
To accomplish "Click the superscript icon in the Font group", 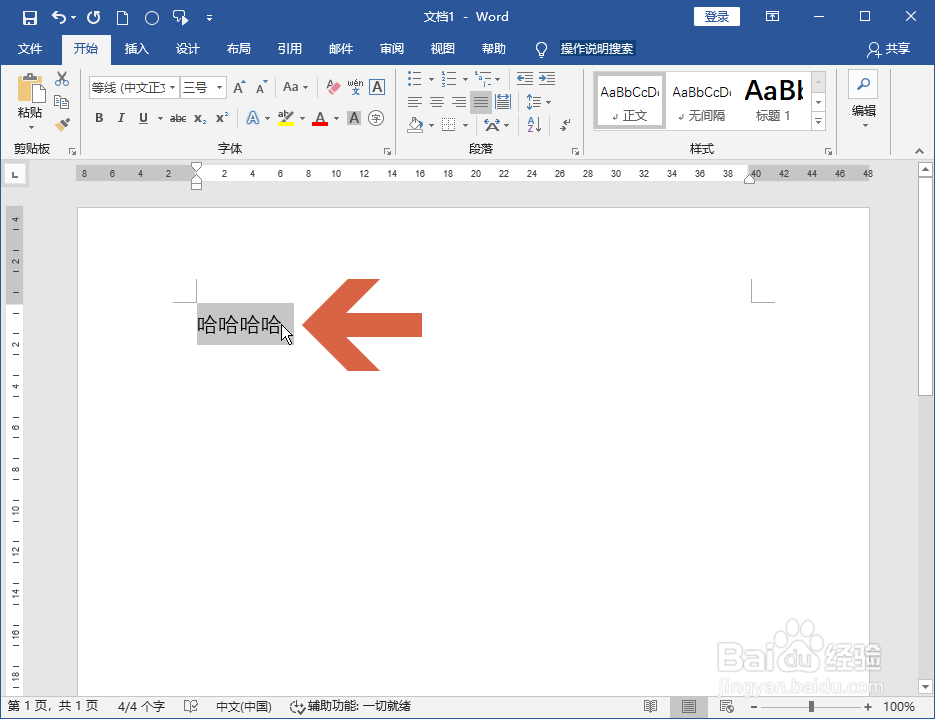I will pyautogui.click(x=221, y=118).
